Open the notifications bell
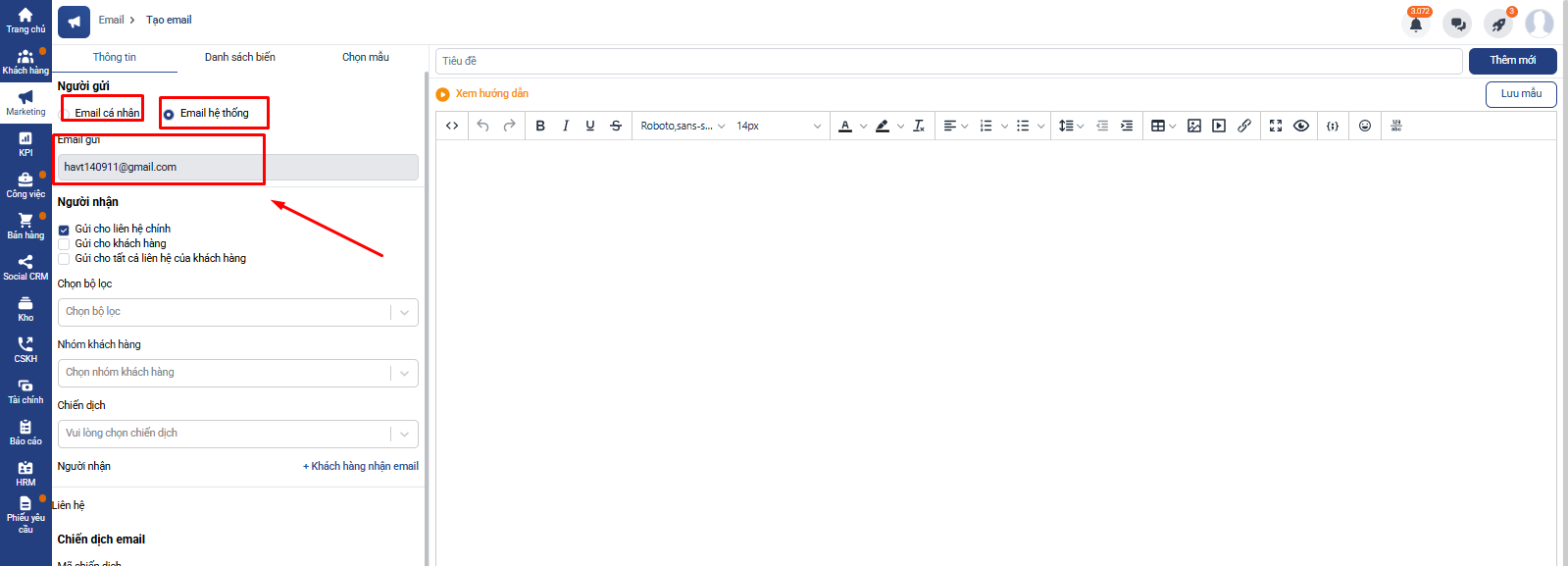Image resolution: width=1568 pixels, height=566 pixels. pos(1415,25)
